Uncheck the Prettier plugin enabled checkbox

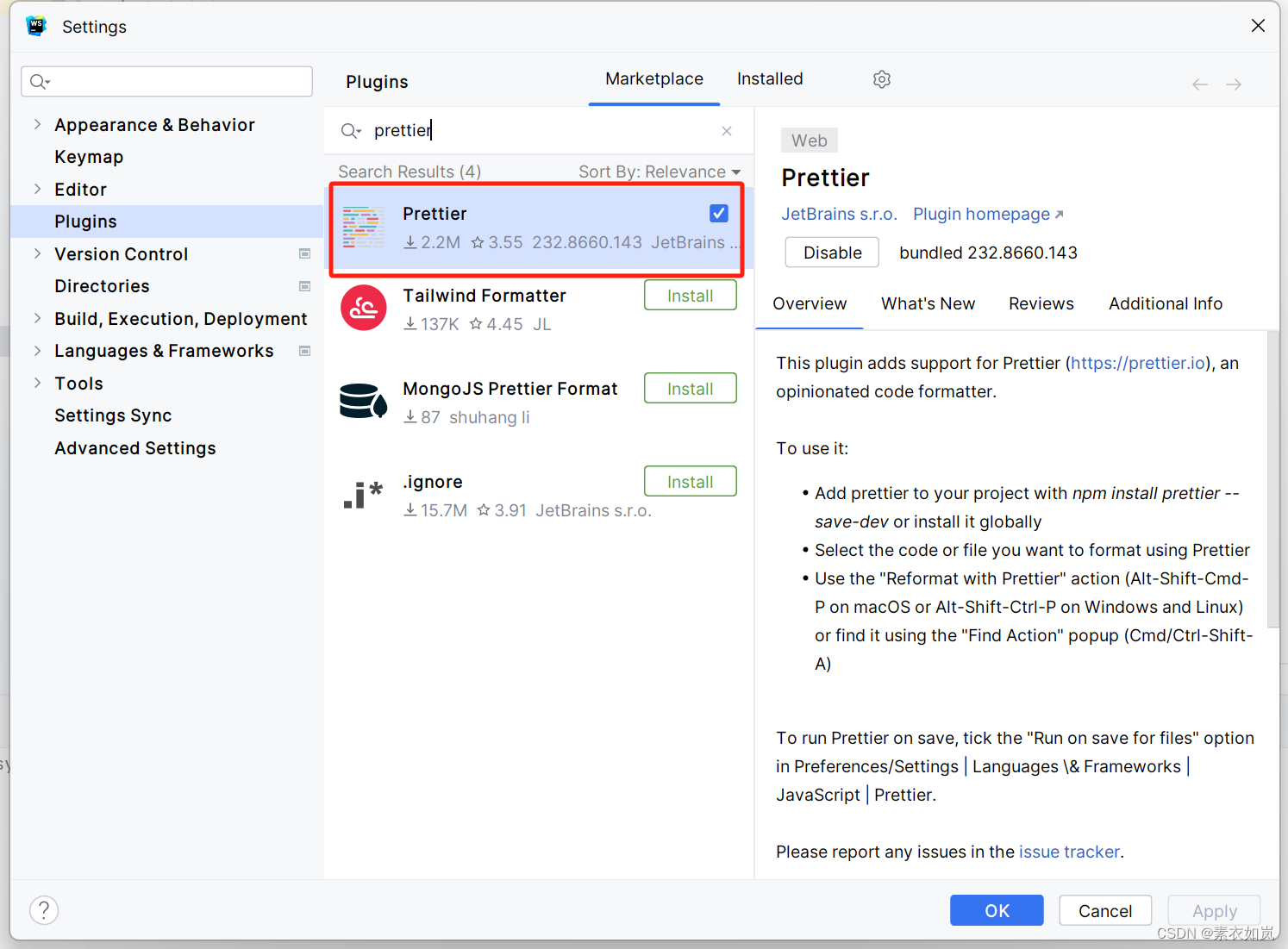719,213
